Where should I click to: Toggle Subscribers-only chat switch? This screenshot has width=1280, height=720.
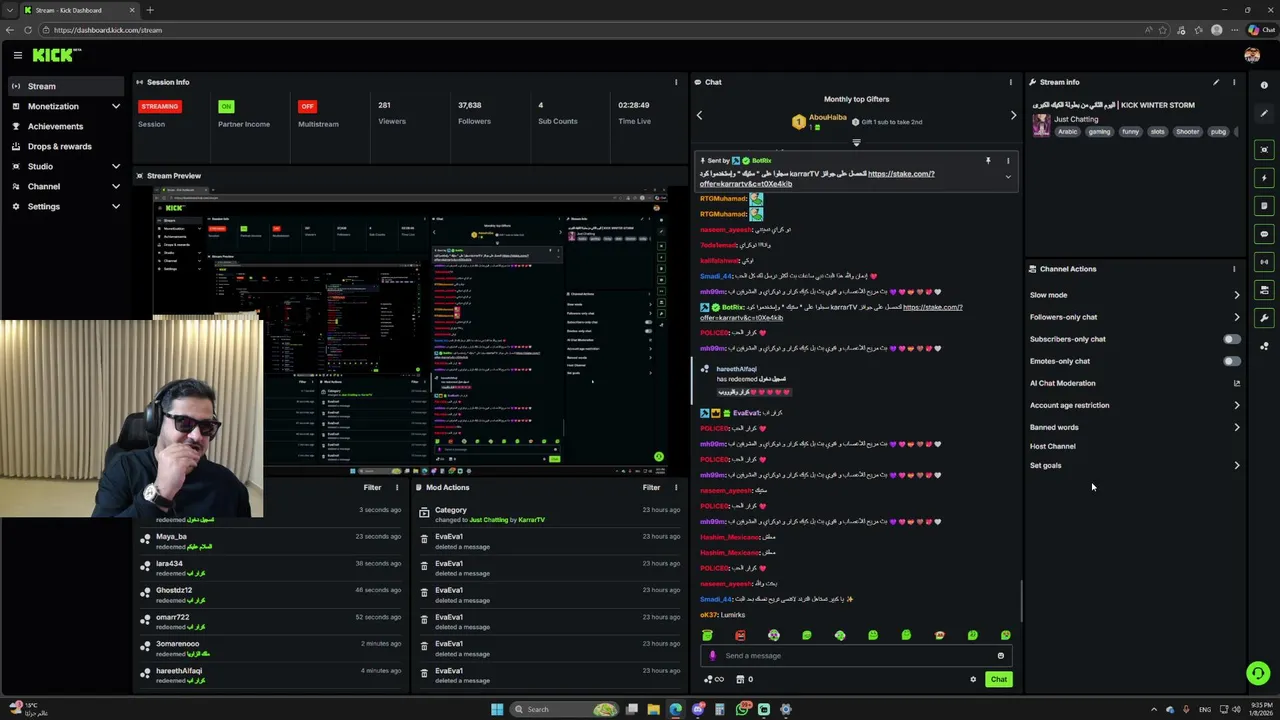[x=1232, y=339]
